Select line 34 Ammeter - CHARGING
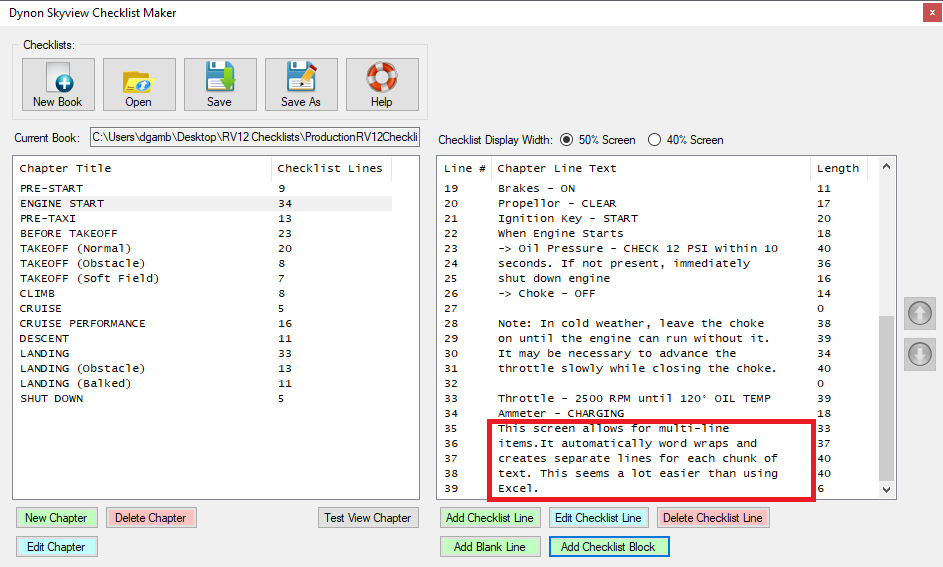 (x=655, y=414)
